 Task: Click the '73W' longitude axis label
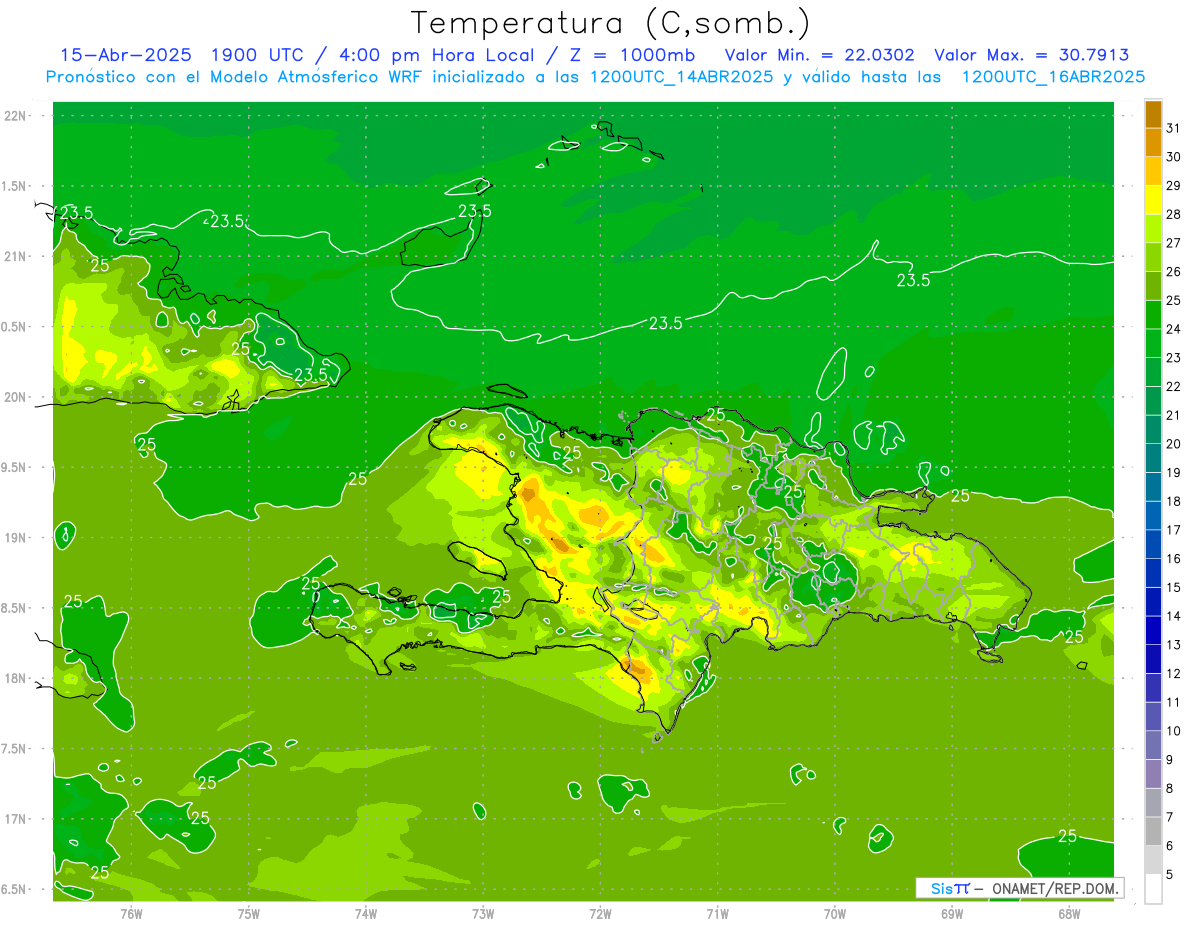[483, 913]
